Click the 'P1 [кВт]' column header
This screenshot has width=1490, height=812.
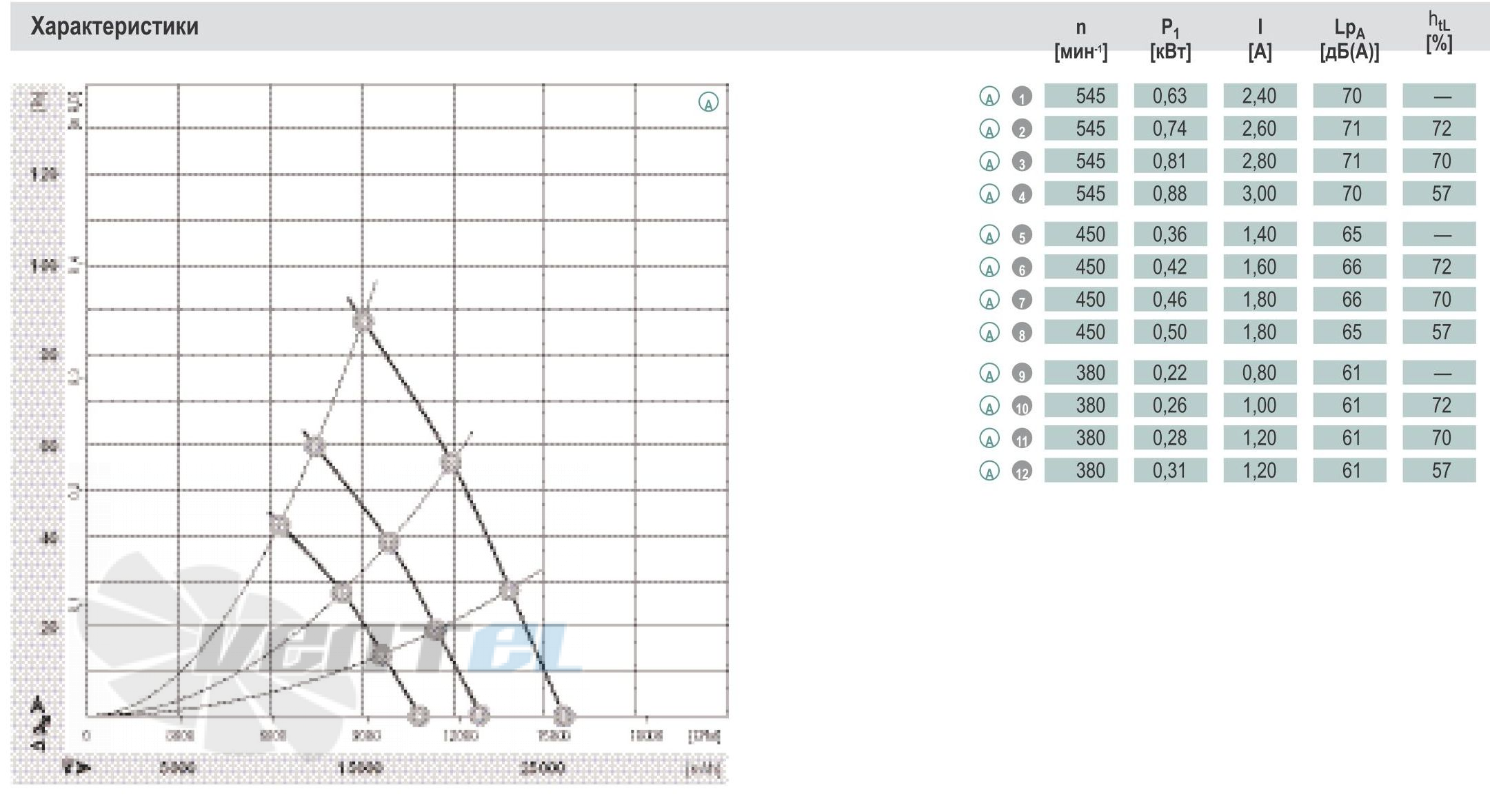(x=1170, y=39)
